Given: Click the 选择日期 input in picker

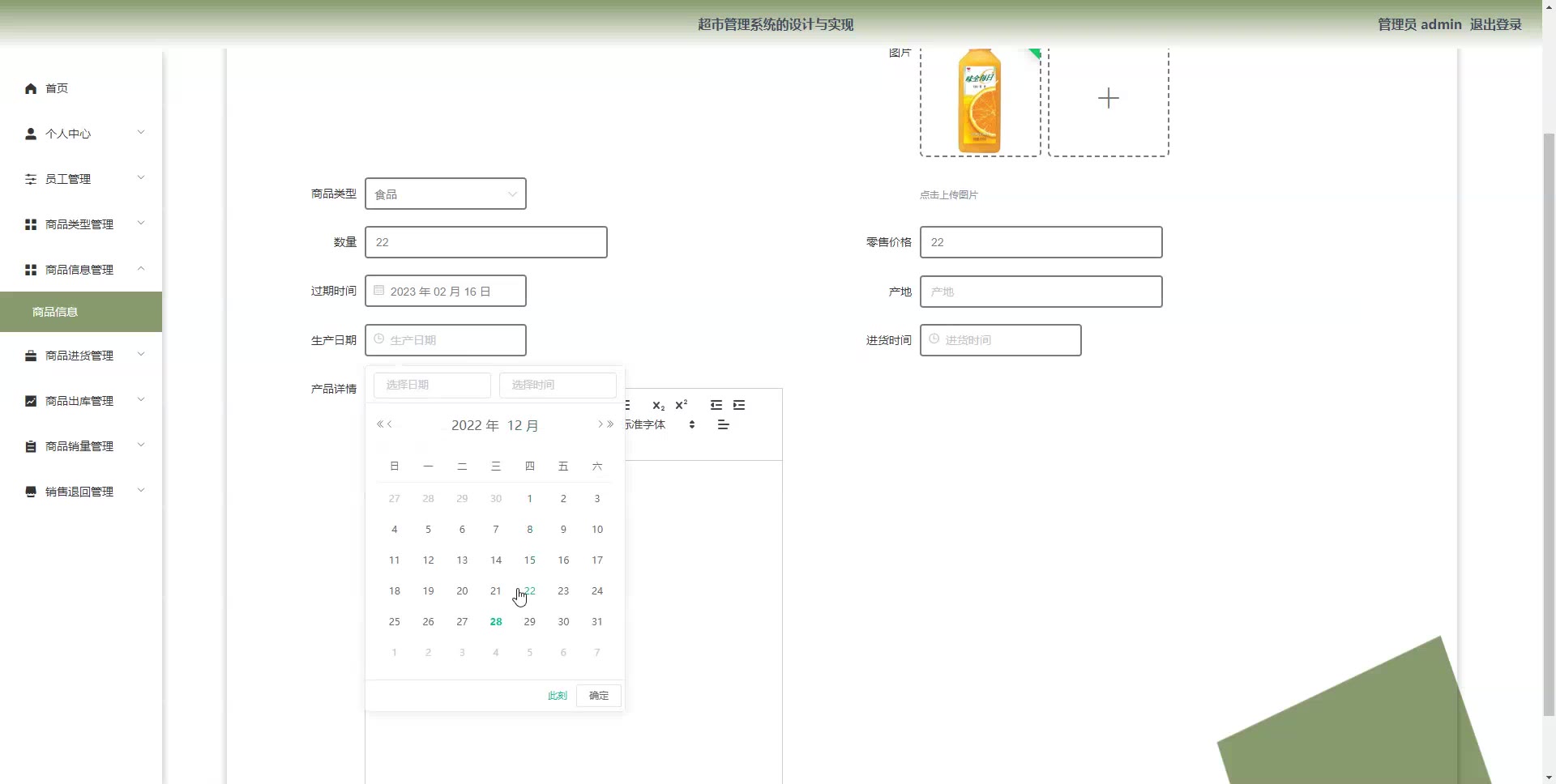Looking at the screenshot, I should pyautogui.click(x=432, y=385).
